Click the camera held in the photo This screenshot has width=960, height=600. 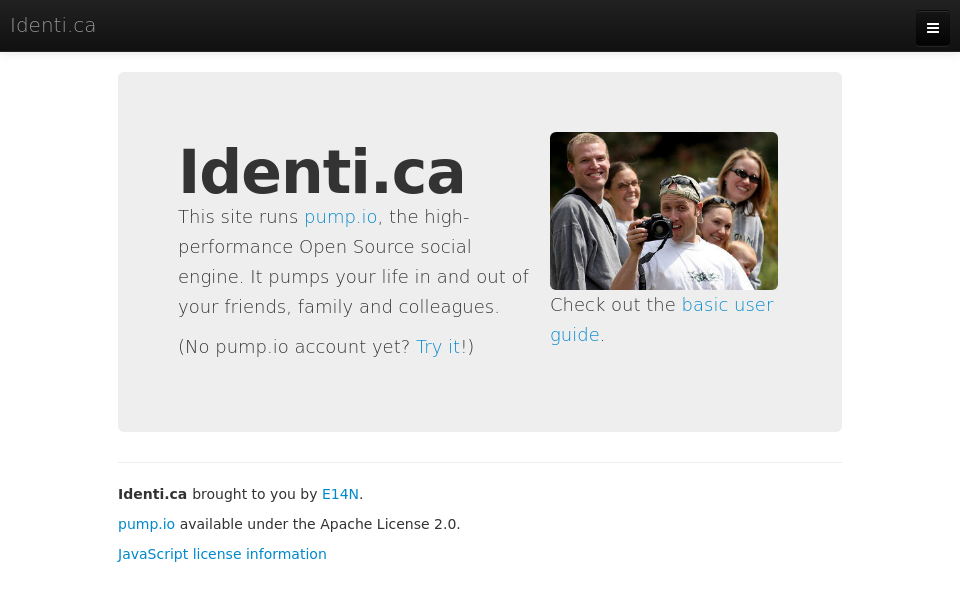655,227
